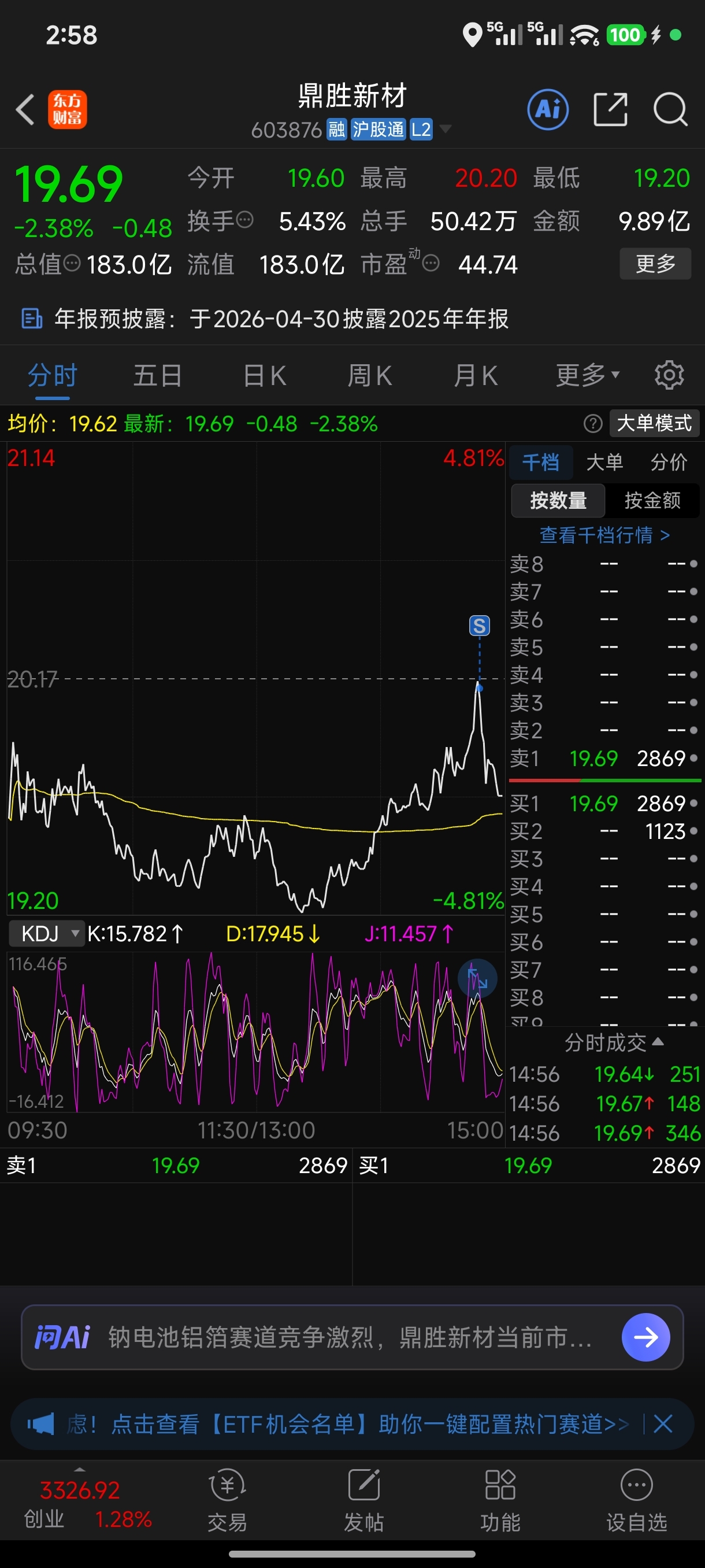Image resolution: width=705 pixels, height=1568 pixels.
Task: Tap the L2 level badge
Action: coord(421,129)
